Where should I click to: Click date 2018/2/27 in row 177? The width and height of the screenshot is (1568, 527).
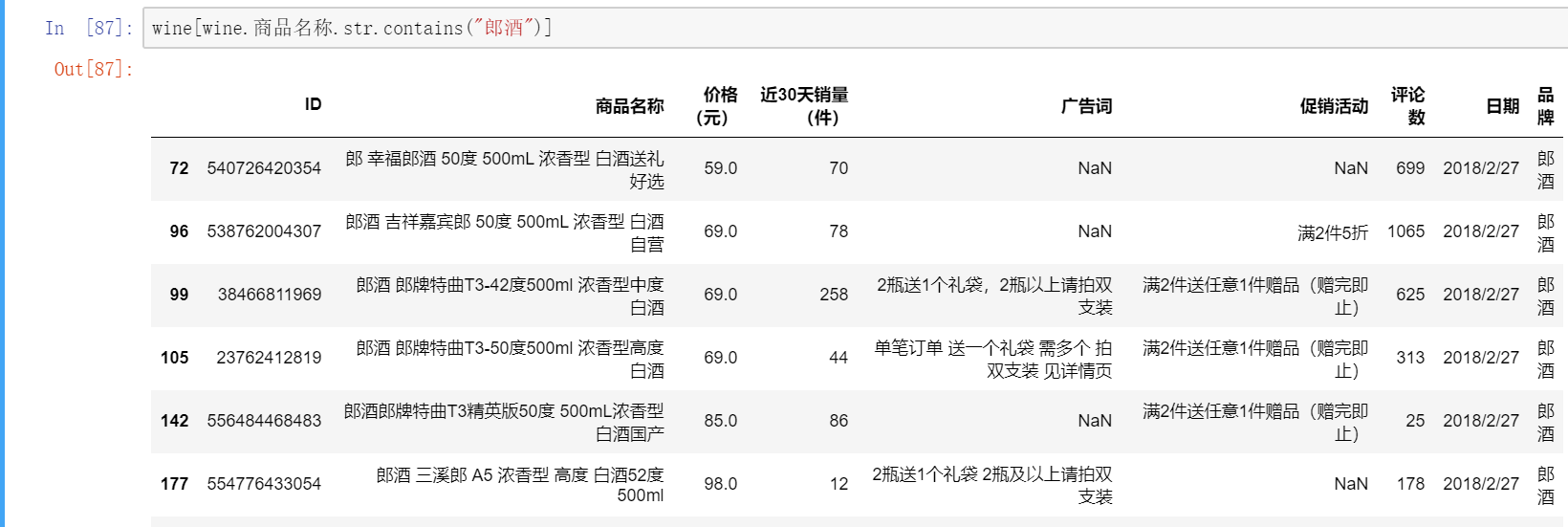tap(1481, 484)
